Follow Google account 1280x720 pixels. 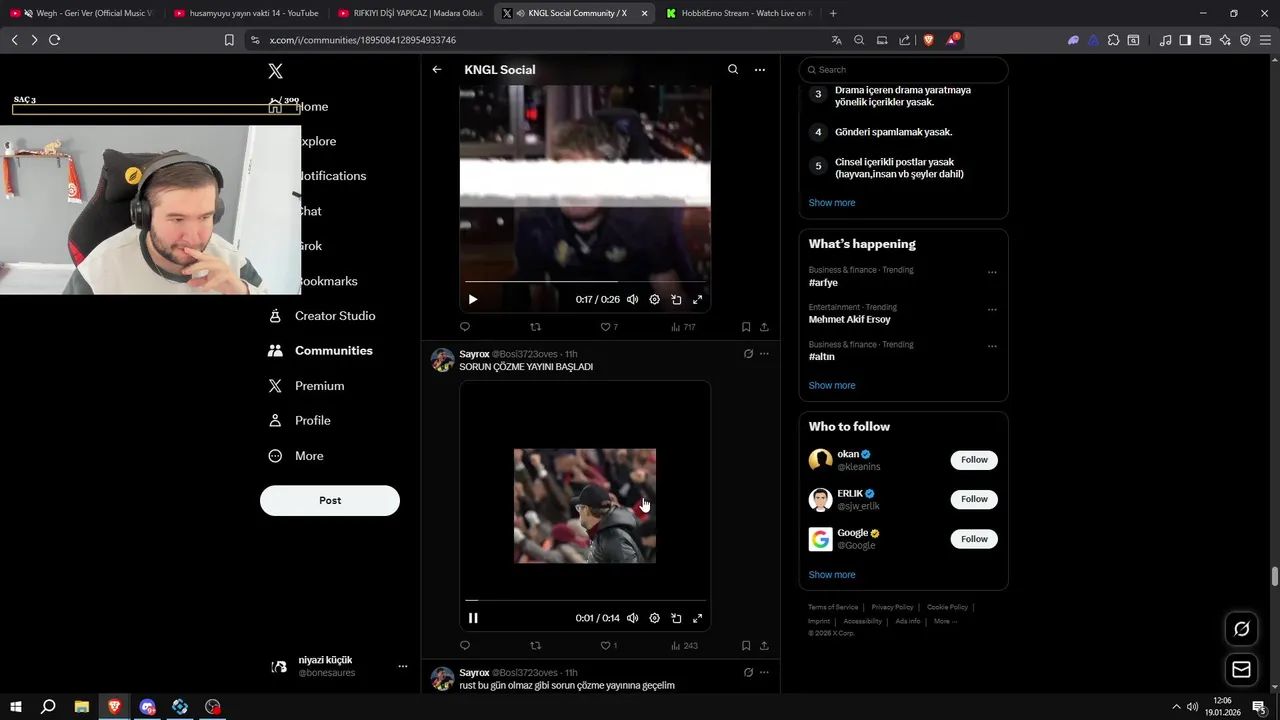click(x=974, y=539)
